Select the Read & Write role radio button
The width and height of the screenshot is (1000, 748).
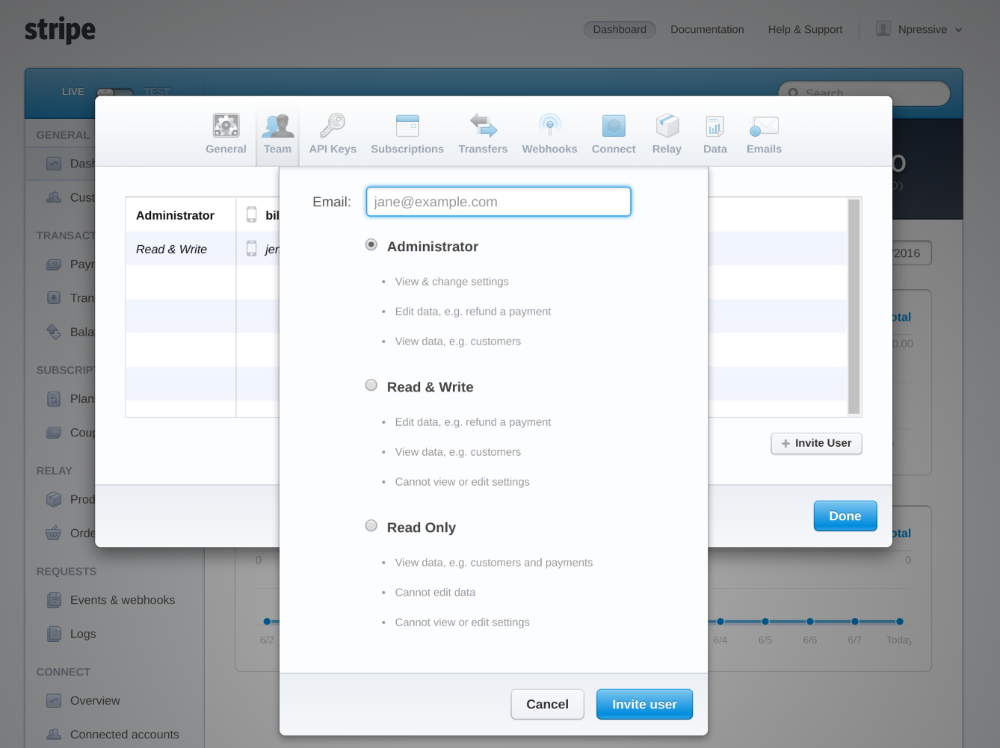point(371,385)
